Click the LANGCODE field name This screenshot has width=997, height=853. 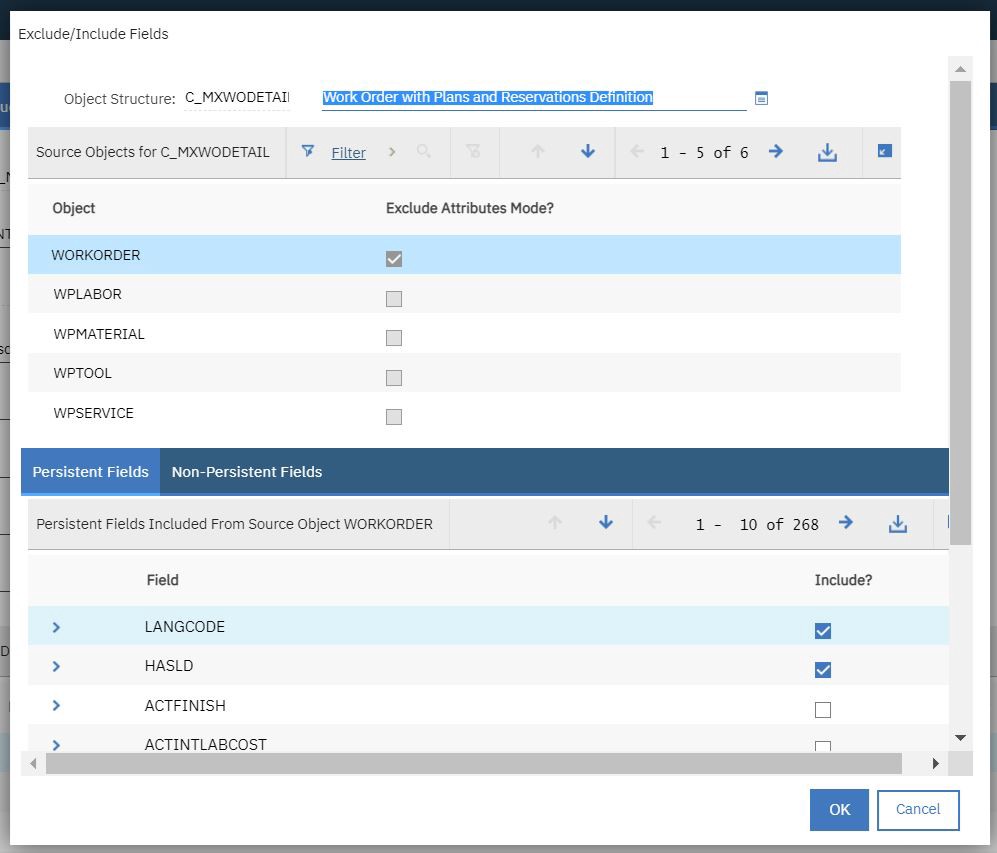184,627
